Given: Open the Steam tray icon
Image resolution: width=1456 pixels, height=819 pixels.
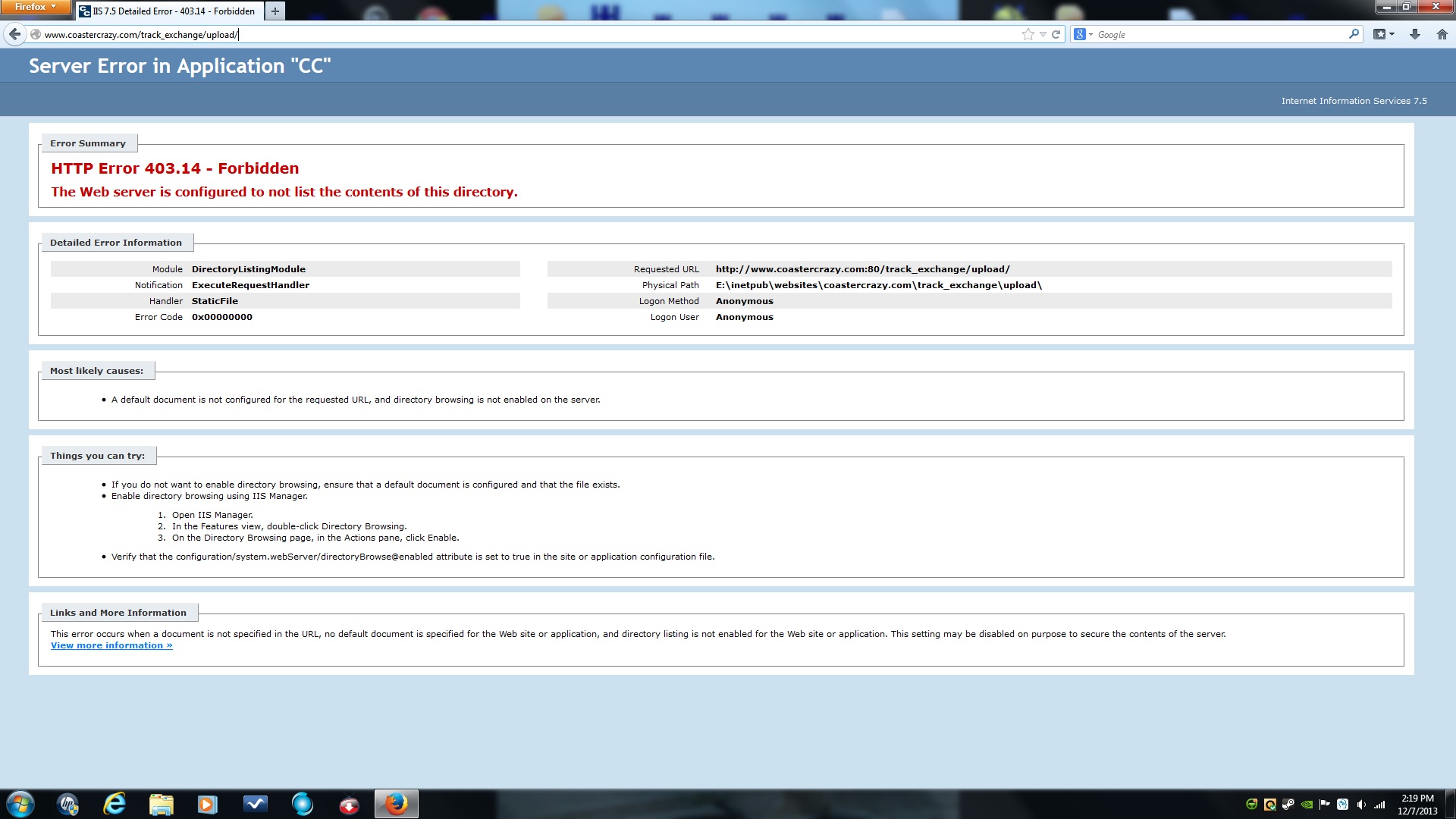Looking at the screenshot, I should (x=1288, y=804).
